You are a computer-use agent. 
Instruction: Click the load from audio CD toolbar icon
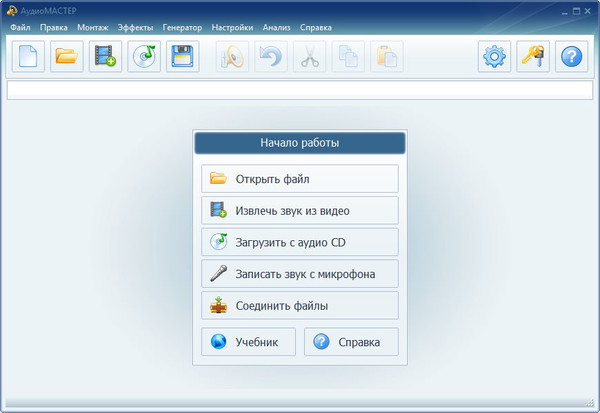coord(144,57)
